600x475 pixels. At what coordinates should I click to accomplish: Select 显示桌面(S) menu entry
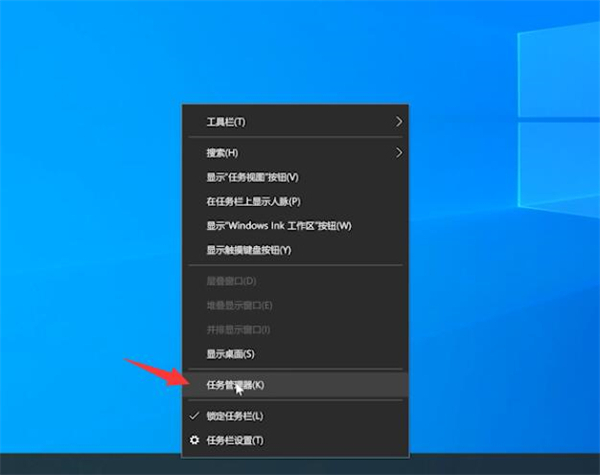point(230,353)
